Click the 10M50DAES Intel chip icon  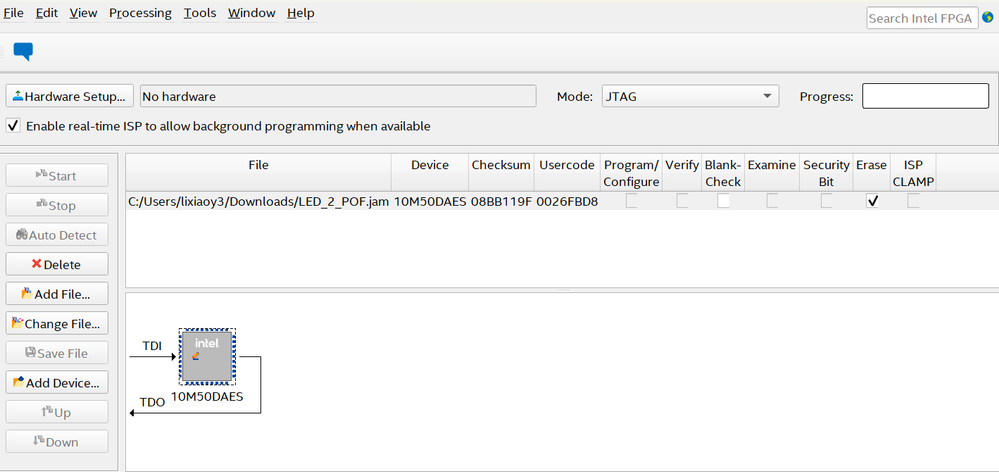pos(207,356)
